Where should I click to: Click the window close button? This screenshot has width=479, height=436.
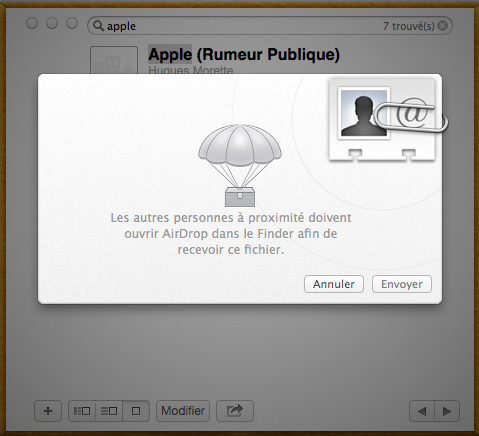(32, 23)
